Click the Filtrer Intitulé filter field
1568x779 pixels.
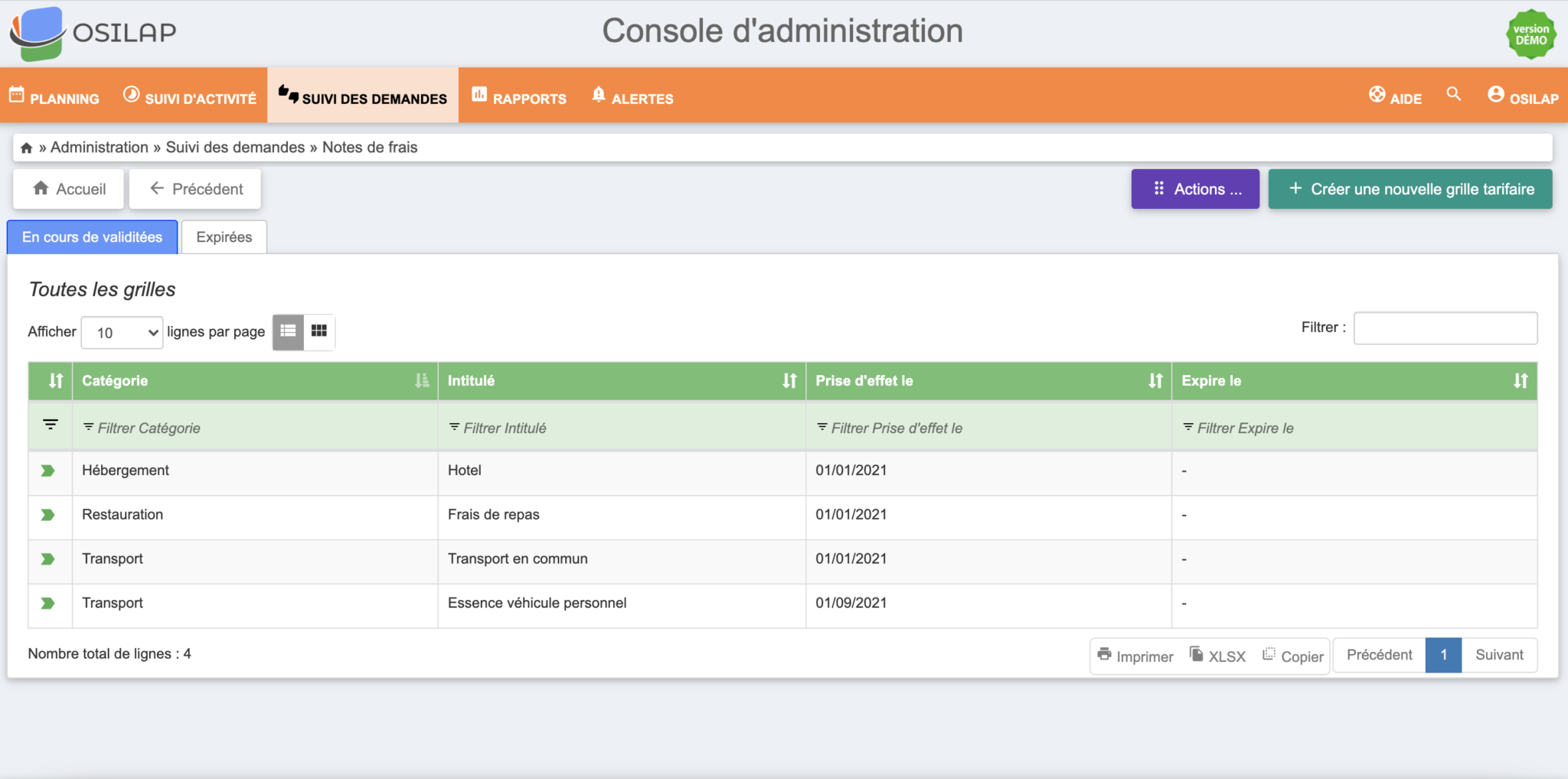click(622, 428)
